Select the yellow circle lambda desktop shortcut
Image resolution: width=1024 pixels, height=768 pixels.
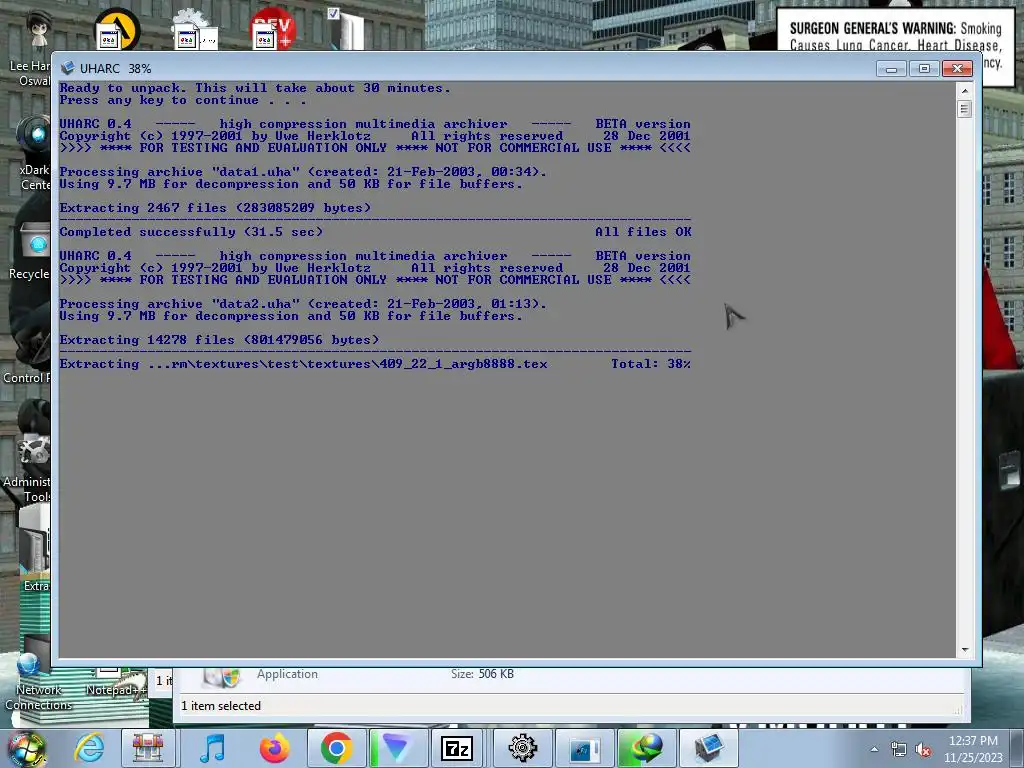118,29
